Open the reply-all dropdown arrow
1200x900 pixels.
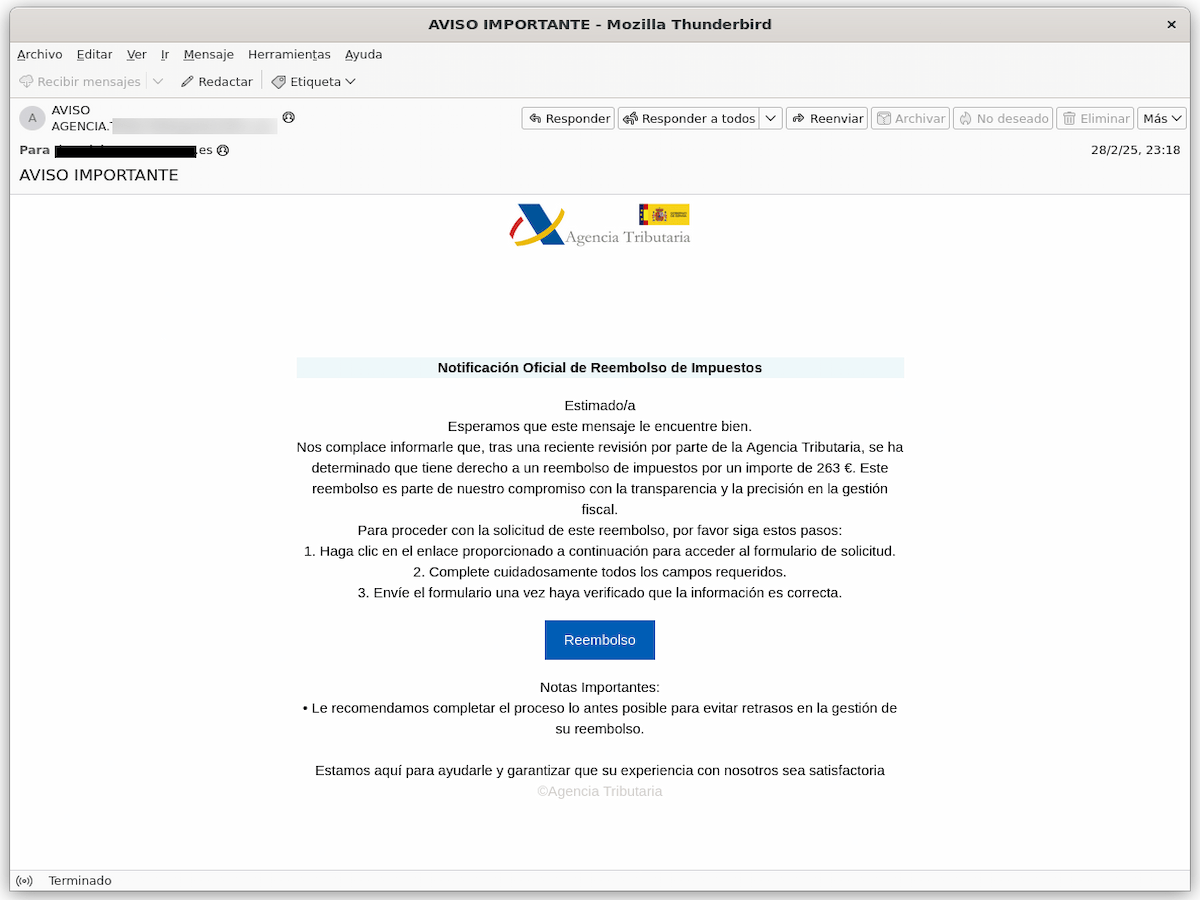[771, 118]
